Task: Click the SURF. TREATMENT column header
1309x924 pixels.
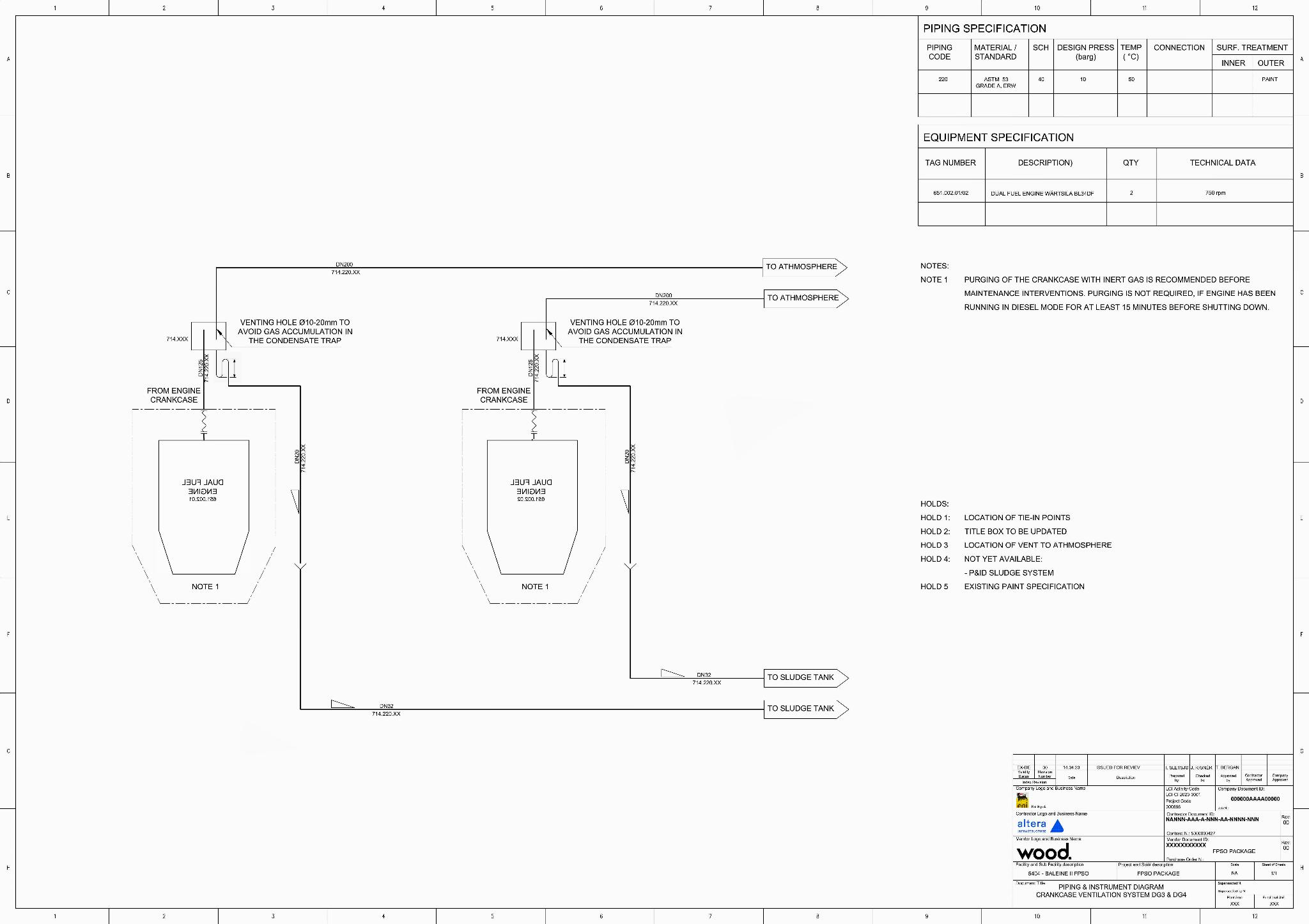Action: 1251,48
